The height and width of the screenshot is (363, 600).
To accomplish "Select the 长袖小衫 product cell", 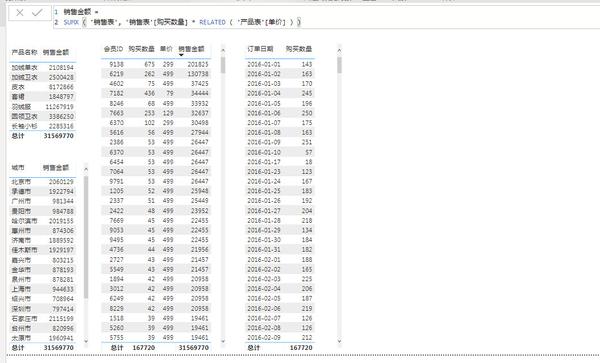I will point(24,126).
